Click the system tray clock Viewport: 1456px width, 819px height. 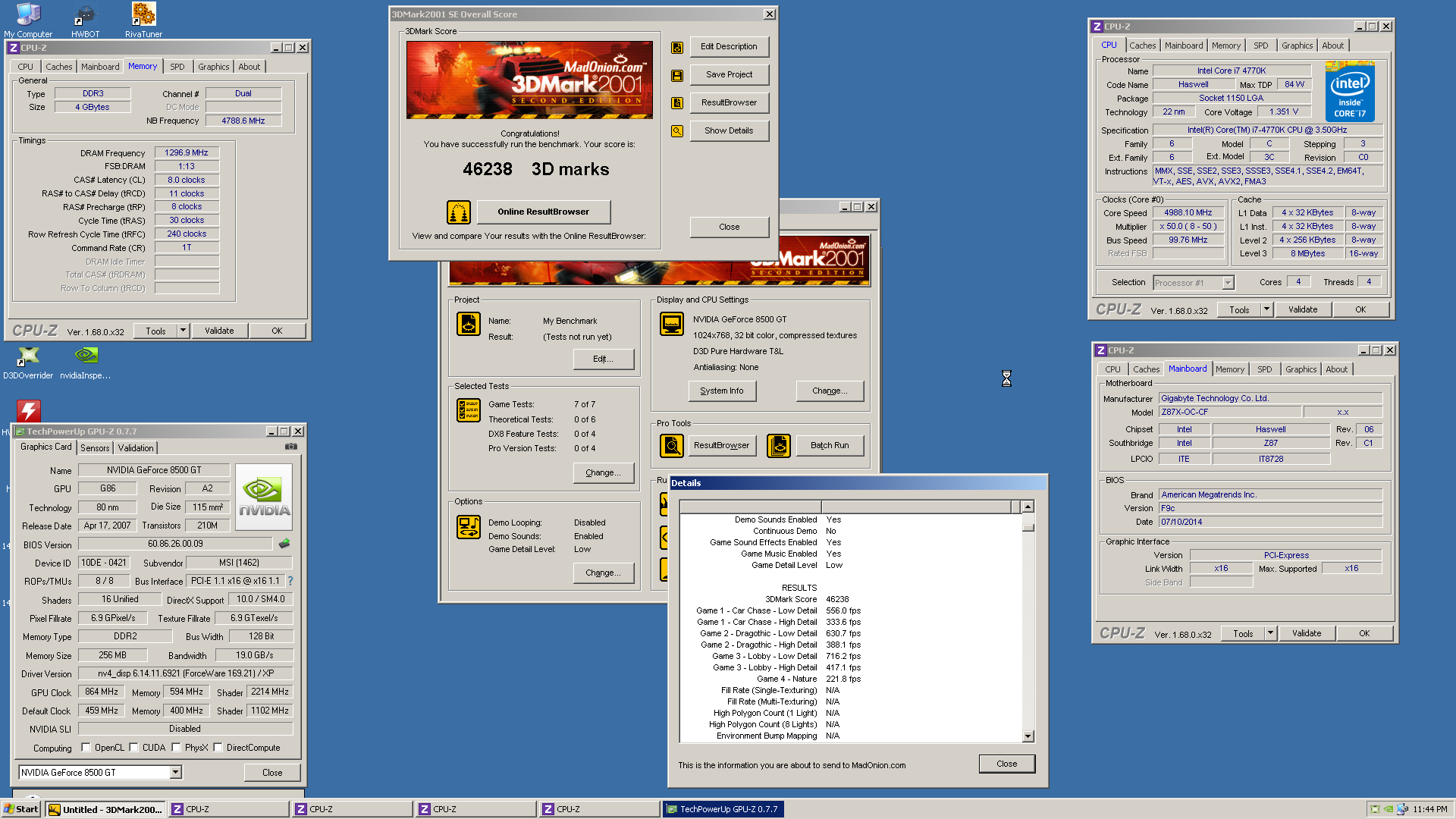tap(1429, 809)
